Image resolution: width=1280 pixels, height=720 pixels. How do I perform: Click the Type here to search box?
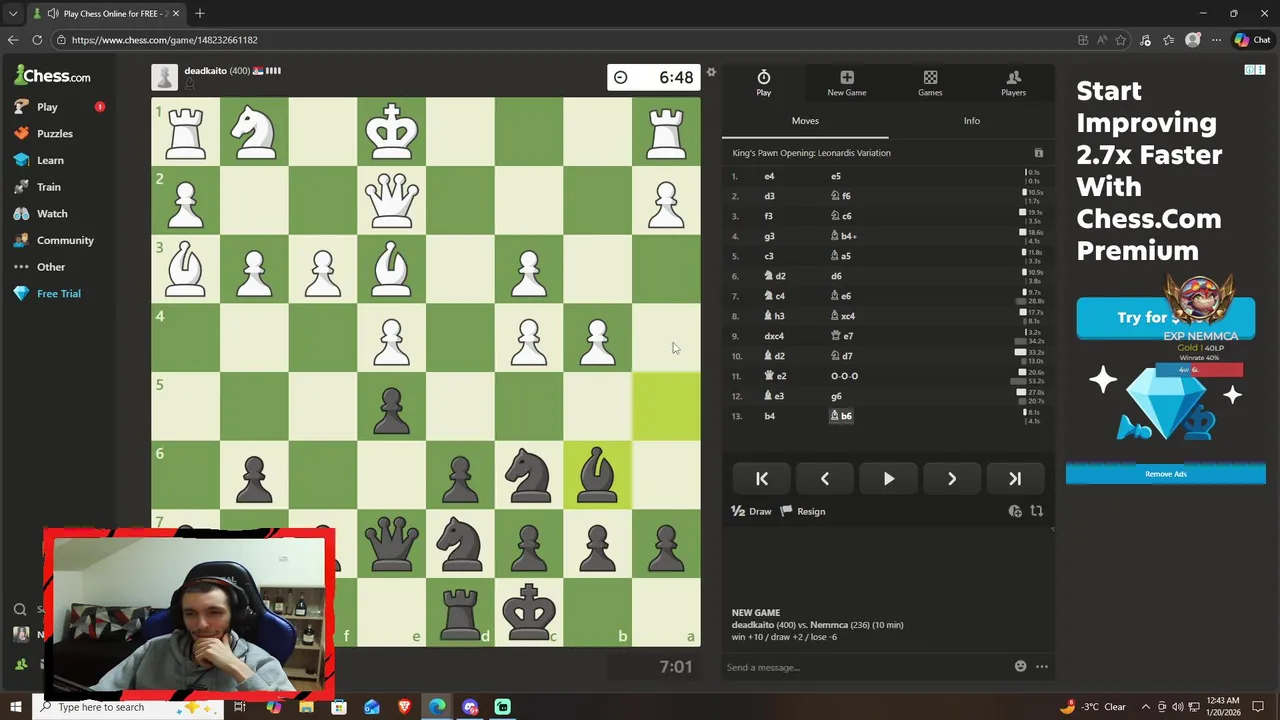(x=130, y=707)
